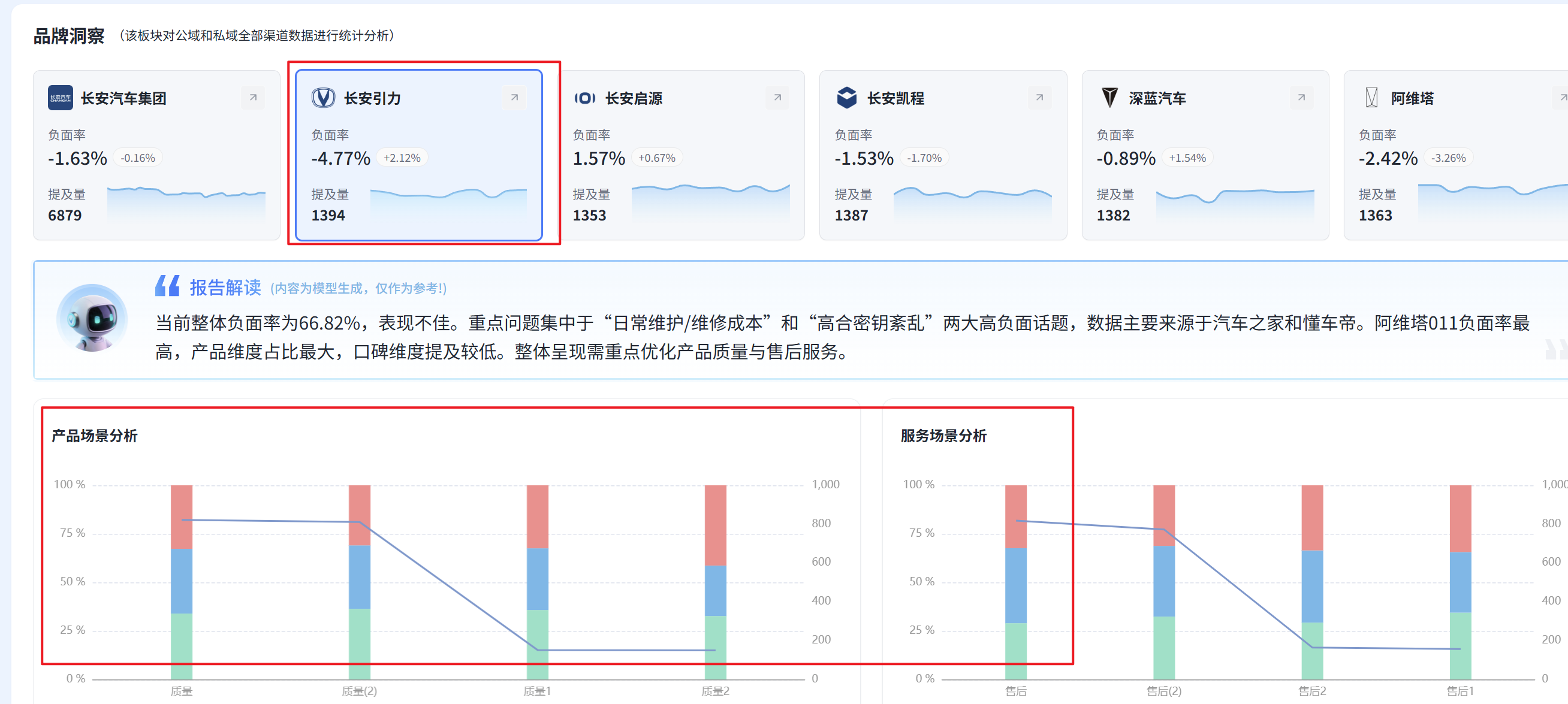This screenshot has height=704, width=1568.
Task: Click the 报告解读 heading
Action: pyautogui.click(x=225, y=287)
